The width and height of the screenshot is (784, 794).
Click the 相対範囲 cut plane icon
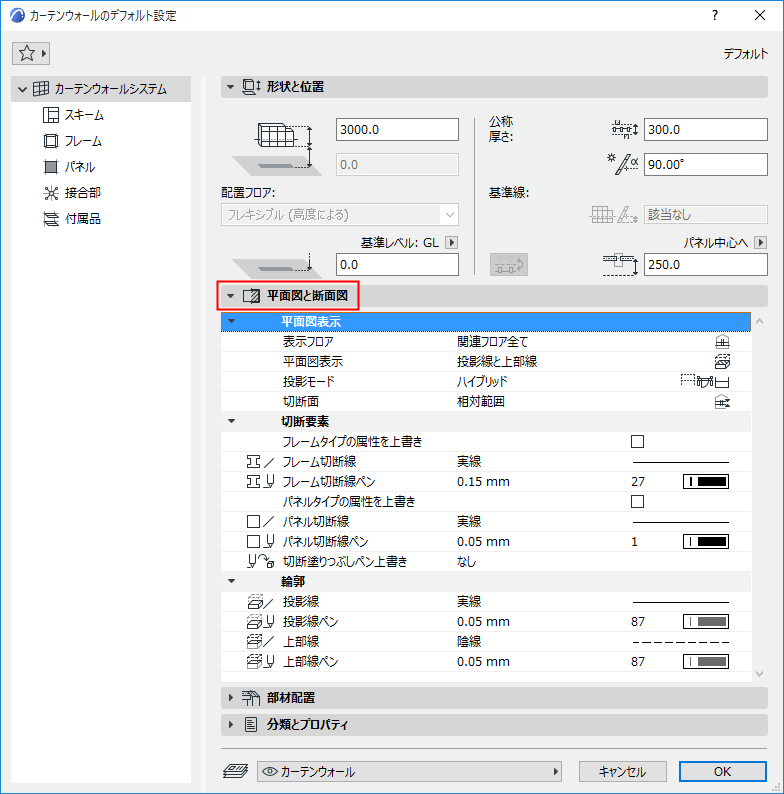722,402
